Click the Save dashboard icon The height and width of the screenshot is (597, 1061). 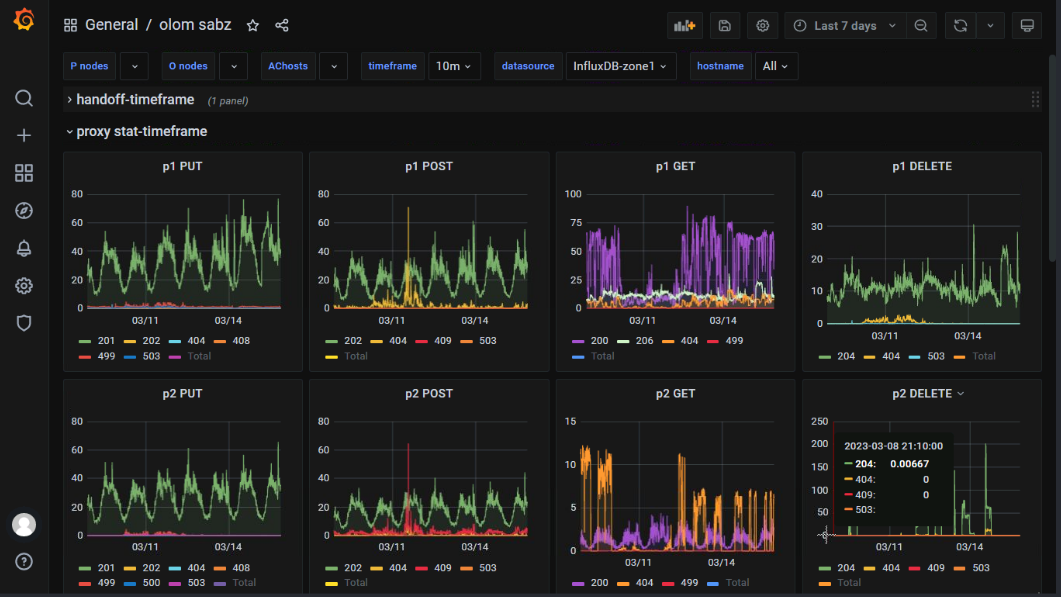click(725, 26)
